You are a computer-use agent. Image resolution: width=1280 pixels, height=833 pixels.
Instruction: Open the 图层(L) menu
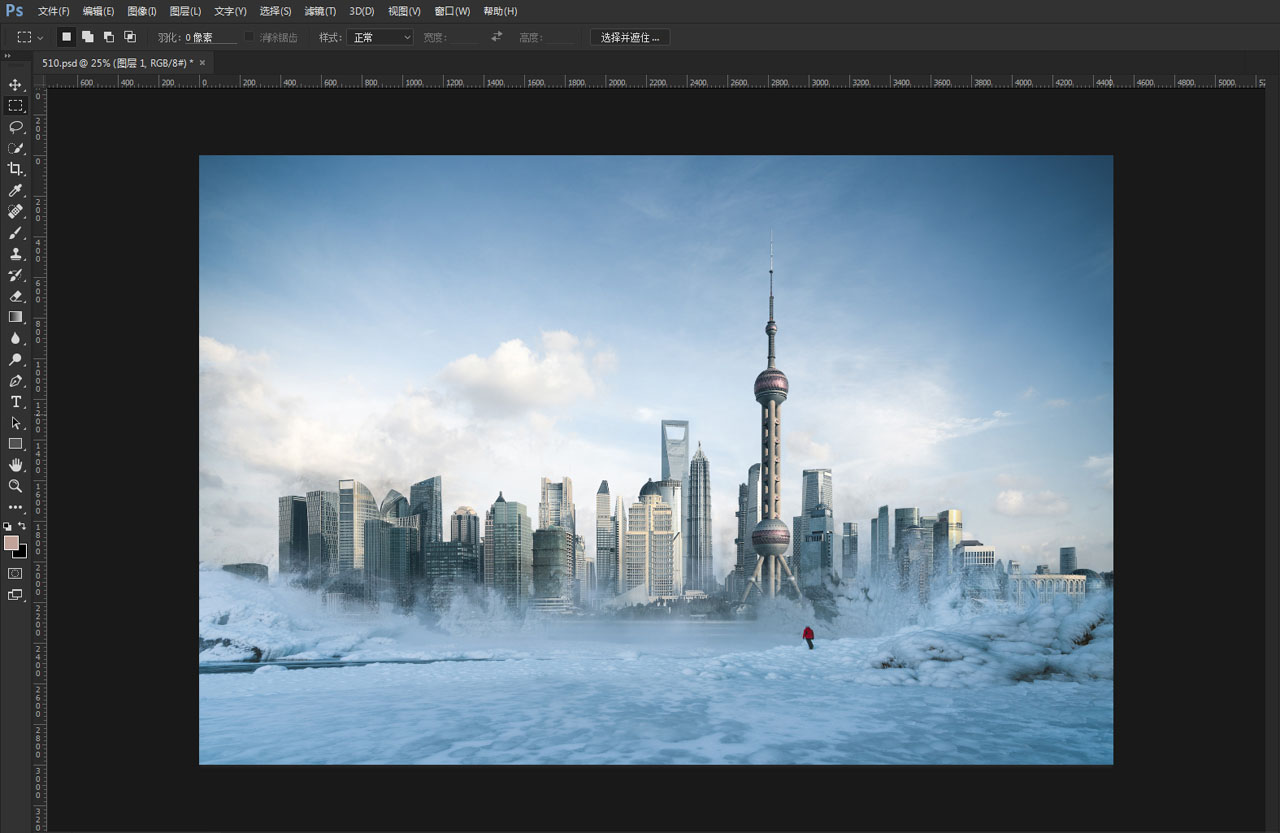tap(185, 11)
